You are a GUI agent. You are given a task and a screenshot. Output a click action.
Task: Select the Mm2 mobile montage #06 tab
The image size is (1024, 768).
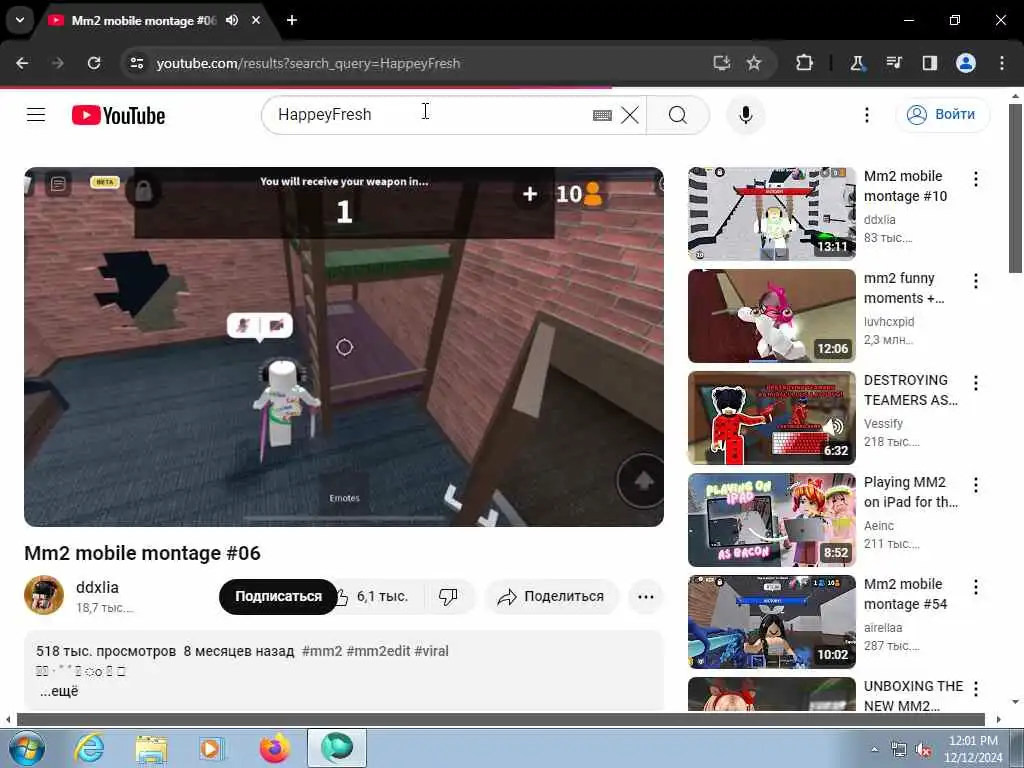tap(142, 20)
